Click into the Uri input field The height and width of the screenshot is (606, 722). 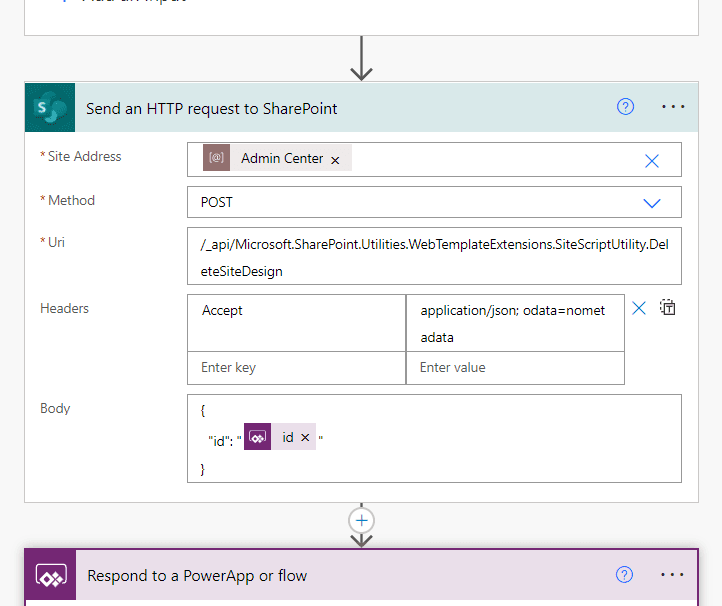click(434, 256)
